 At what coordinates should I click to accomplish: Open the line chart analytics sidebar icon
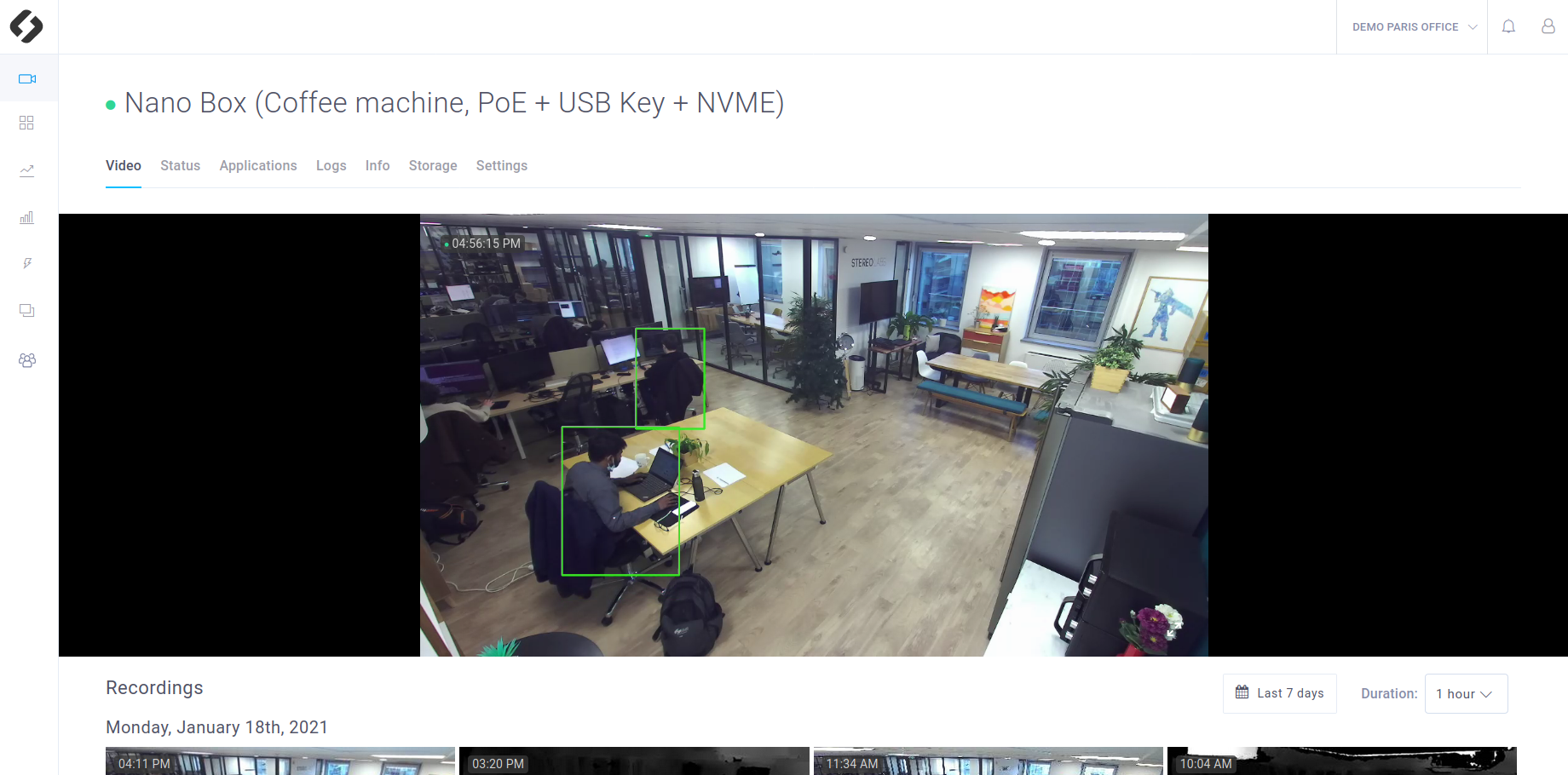pyautogui.click(x=27, y=170)
